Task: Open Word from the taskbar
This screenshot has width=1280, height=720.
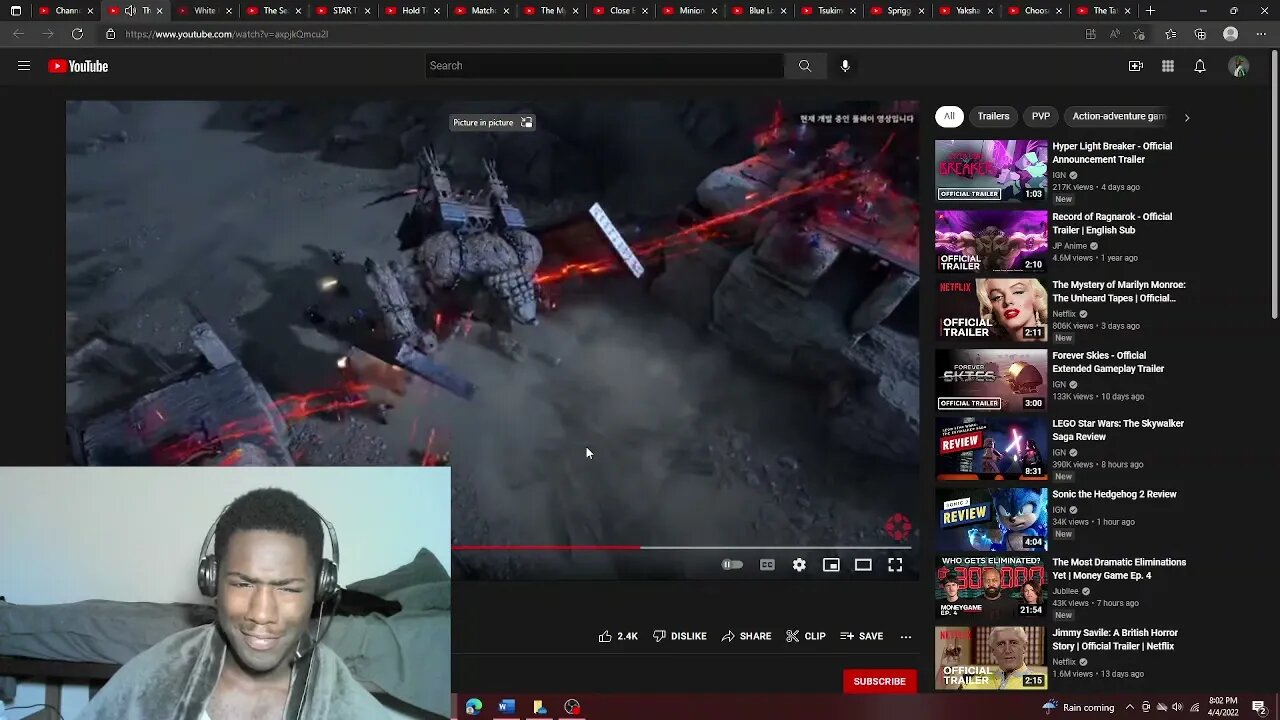Action: point(507,707)
